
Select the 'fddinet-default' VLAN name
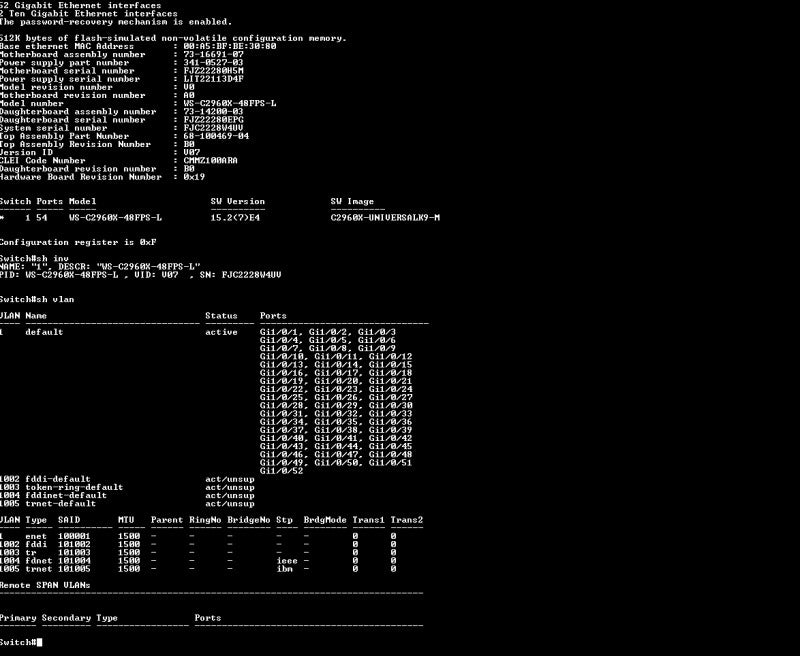[x=66, y=495]
